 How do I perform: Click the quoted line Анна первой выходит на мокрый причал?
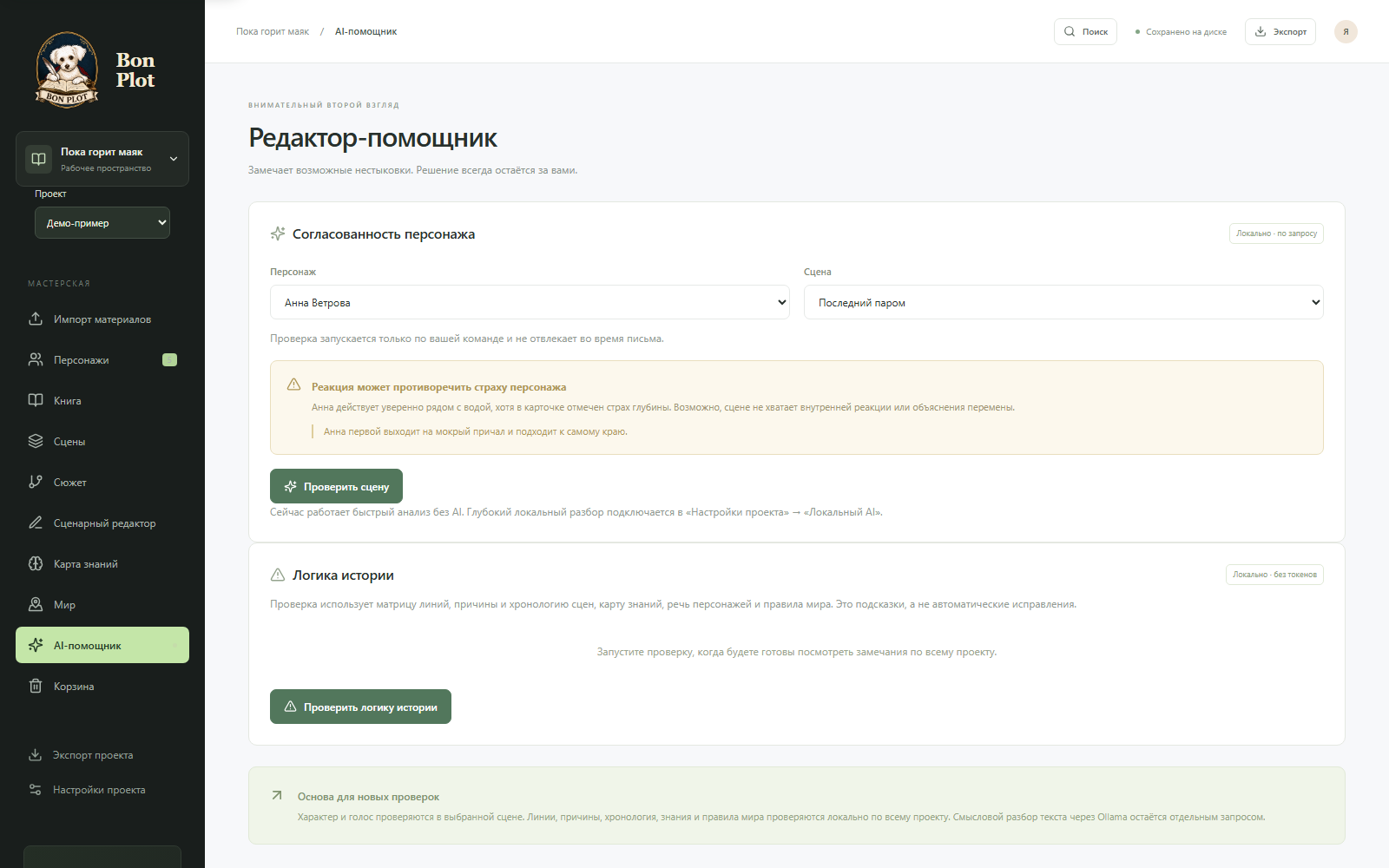(x=475, y=431)
